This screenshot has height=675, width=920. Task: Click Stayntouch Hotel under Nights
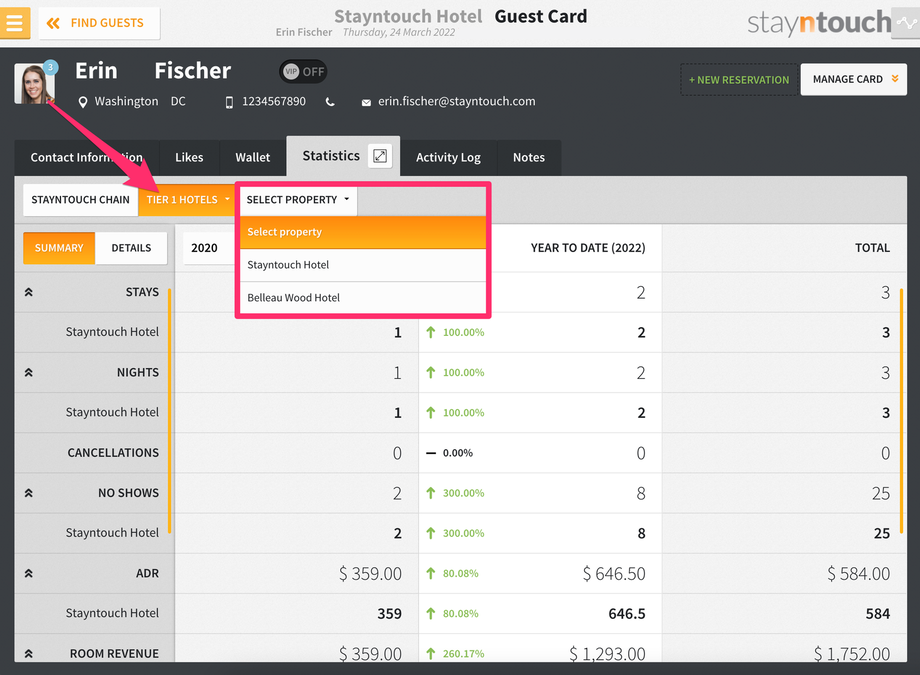112,412
